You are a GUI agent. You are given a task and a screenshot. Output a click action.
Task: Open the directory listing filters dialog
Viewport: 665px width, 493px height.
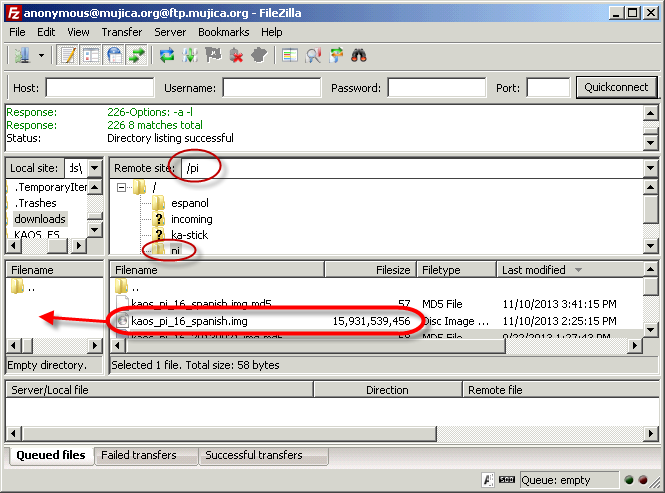click(x=290, y=56)
